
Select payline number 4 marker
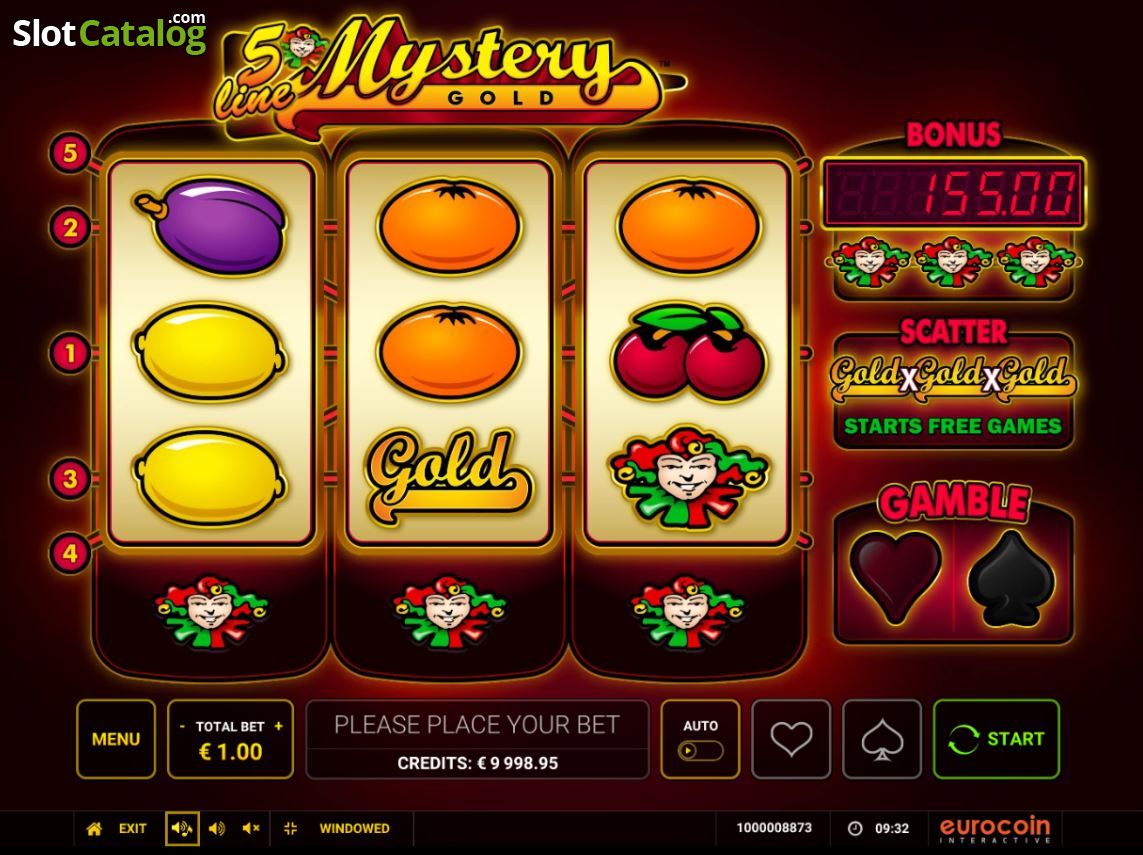(x=70, y=553)
